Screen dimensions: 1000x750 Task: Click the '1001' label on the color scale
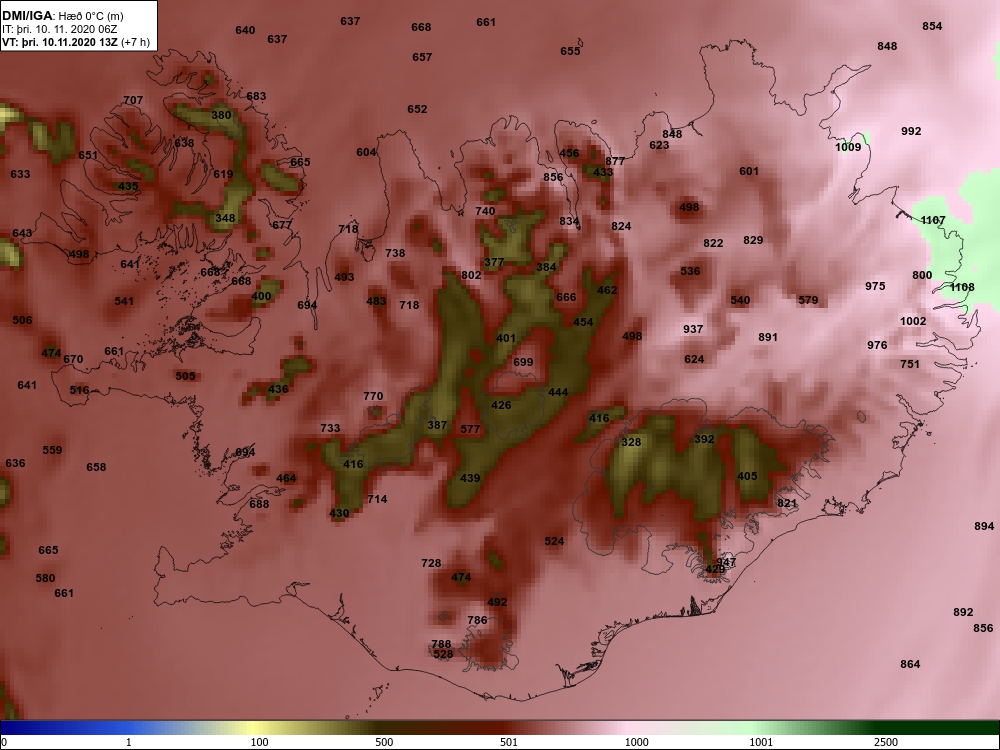pyautogui.click(x=761, y=742)
